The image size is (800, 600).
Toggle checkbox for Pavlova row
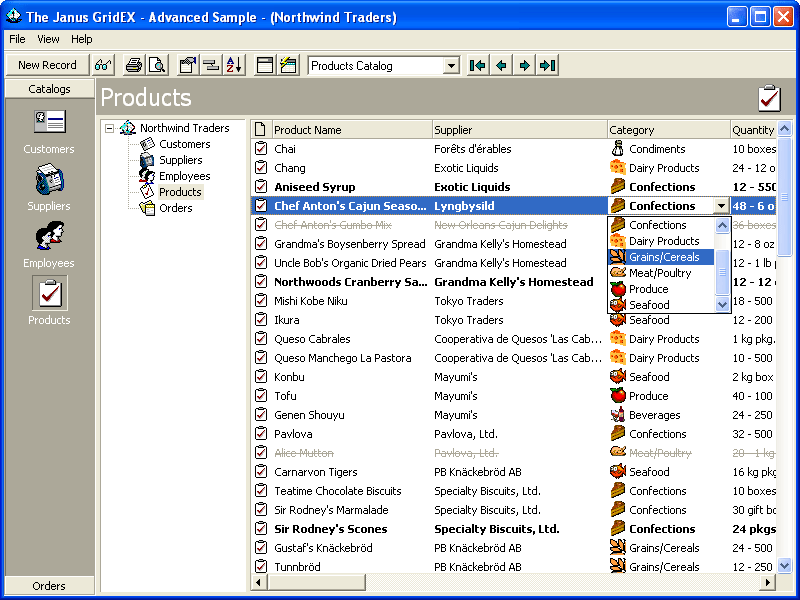pyautogui.click(x=261, y=434)
